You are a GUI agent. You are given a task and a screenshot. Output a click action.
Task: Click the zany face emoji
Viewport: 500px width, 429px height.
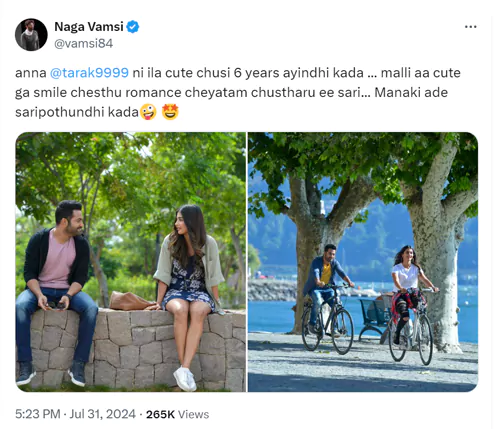coord(148,112)
